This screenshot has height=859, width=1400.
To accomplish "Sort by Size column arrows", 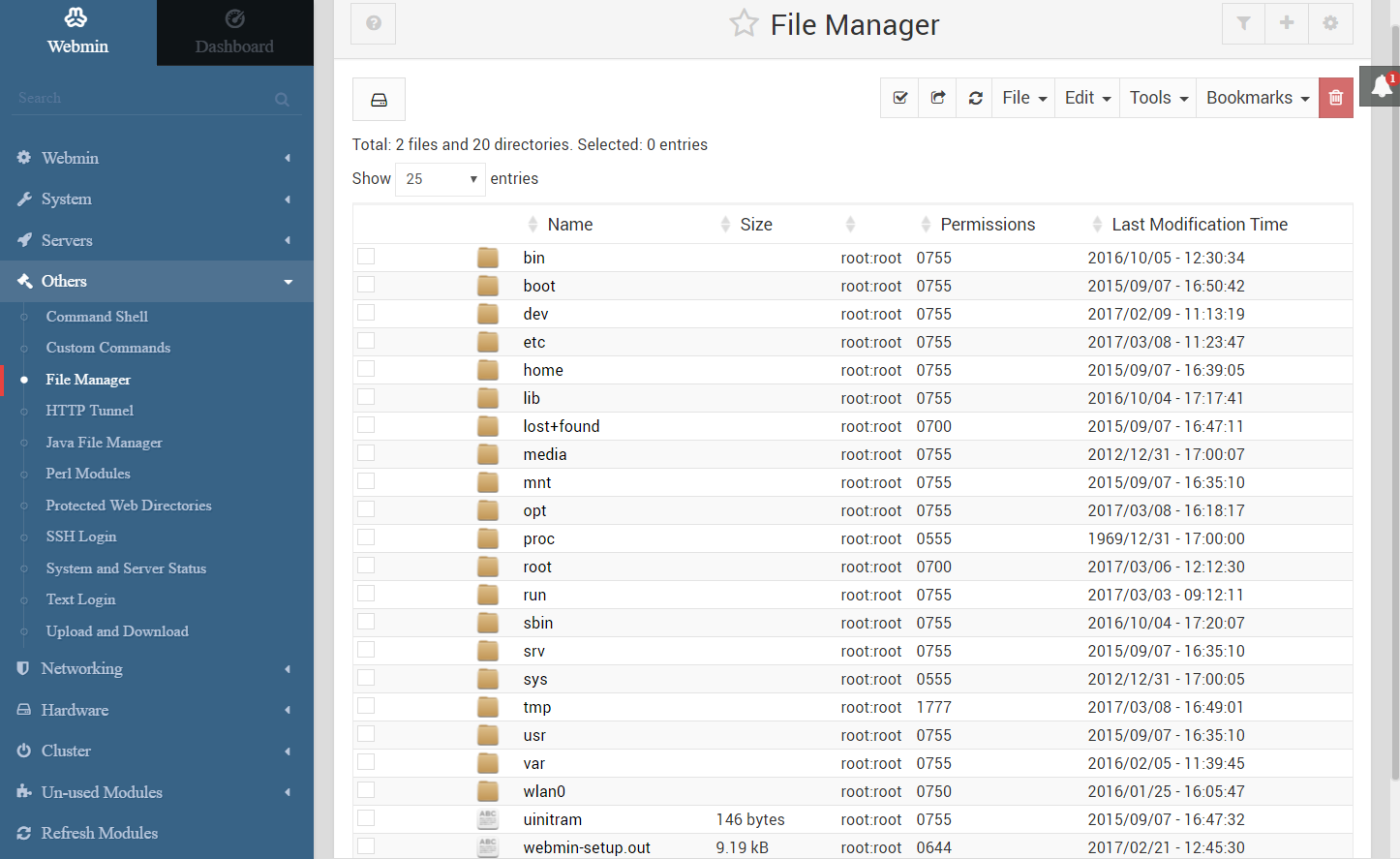I will point(725,225).
